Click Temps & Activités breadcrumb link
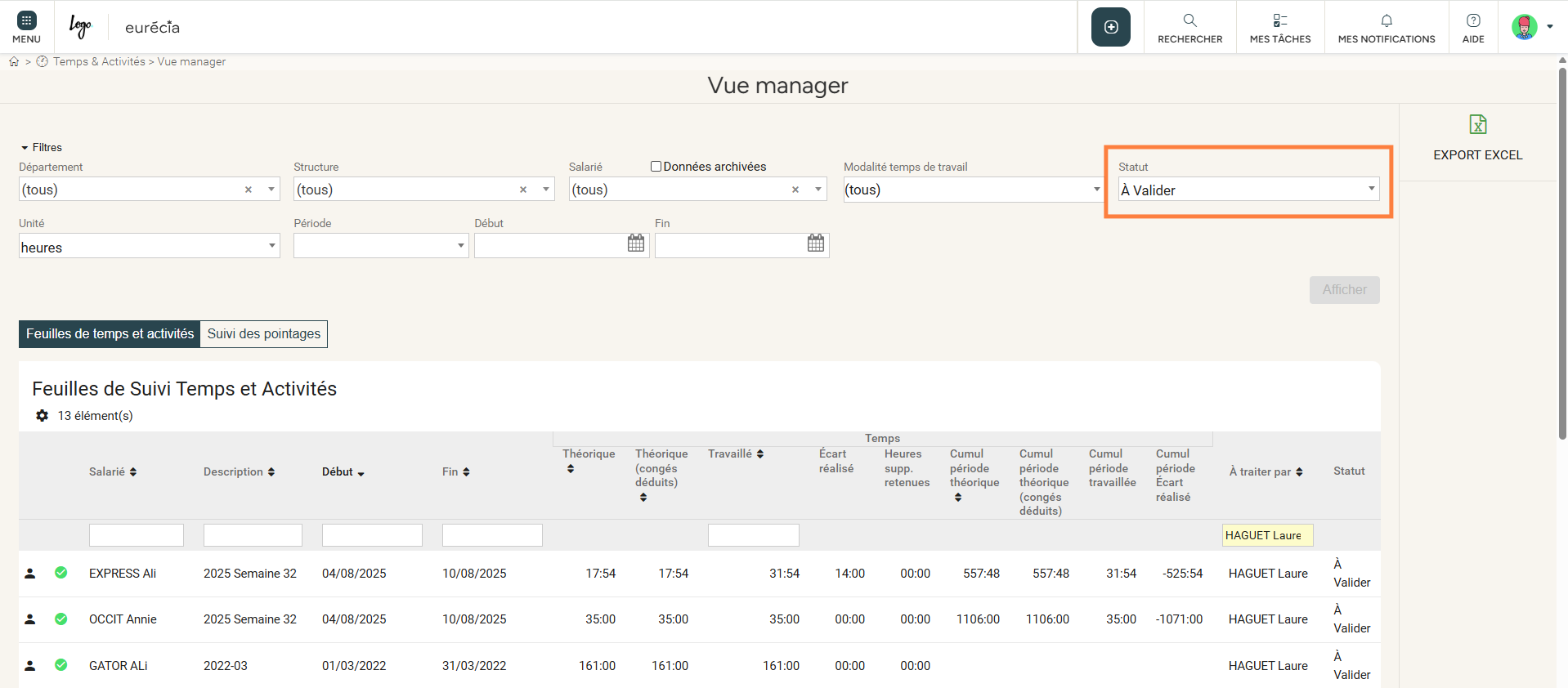This screenshot has height=688, width=1568. pos(99,62)
